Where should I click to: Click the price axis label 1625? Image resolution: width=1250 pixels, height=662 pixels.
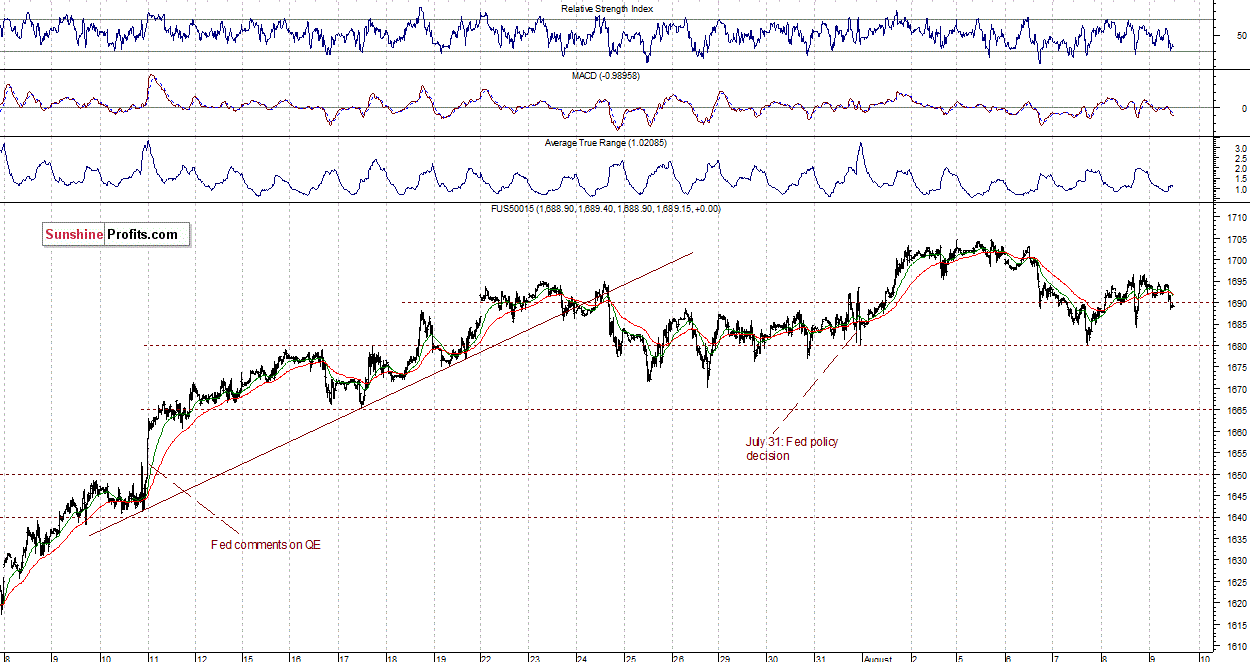click(x=1237, y=583)
